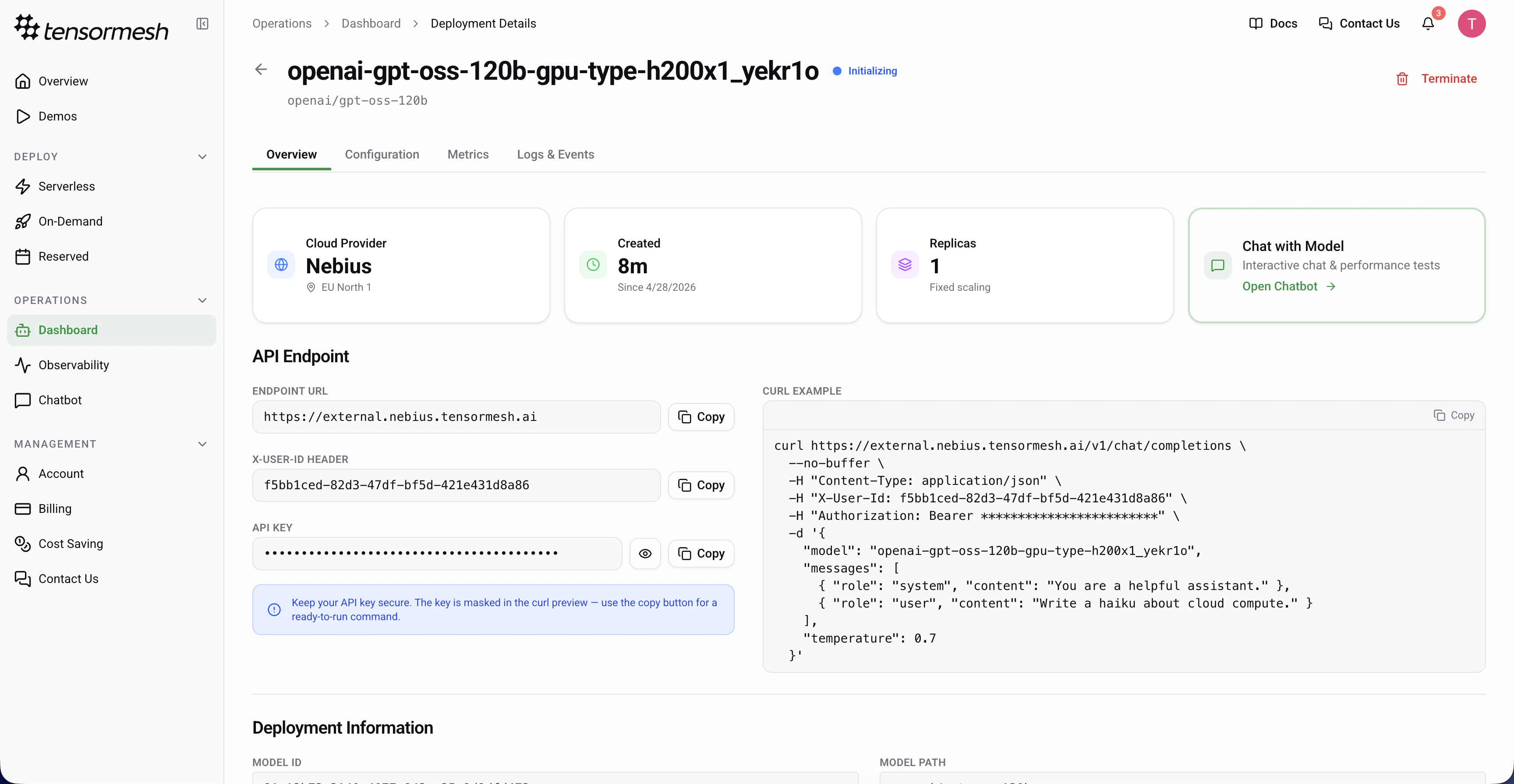Image resolution: width=1514 pixels, height=784 pixels.
Task: Go back with the arrow icon
Action: tap(261, 69)
